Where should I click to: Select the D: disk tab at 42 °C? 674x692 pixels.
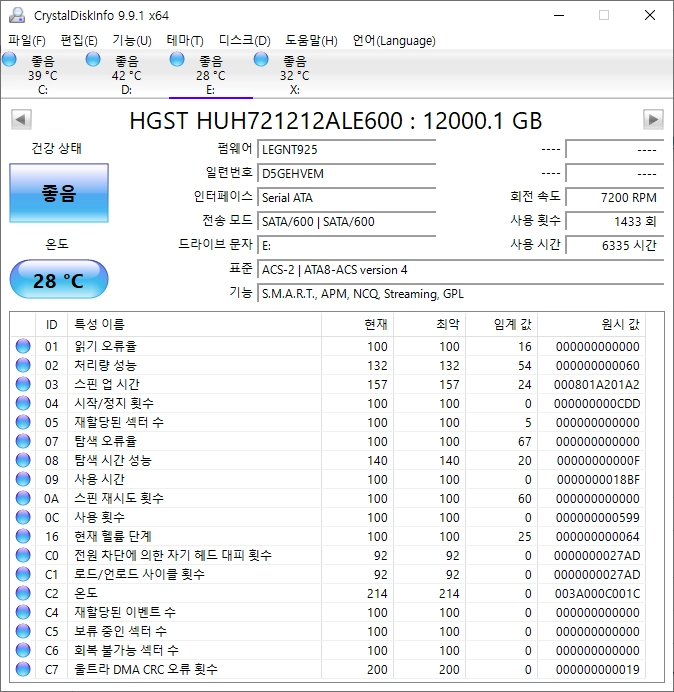coord(127,75)
